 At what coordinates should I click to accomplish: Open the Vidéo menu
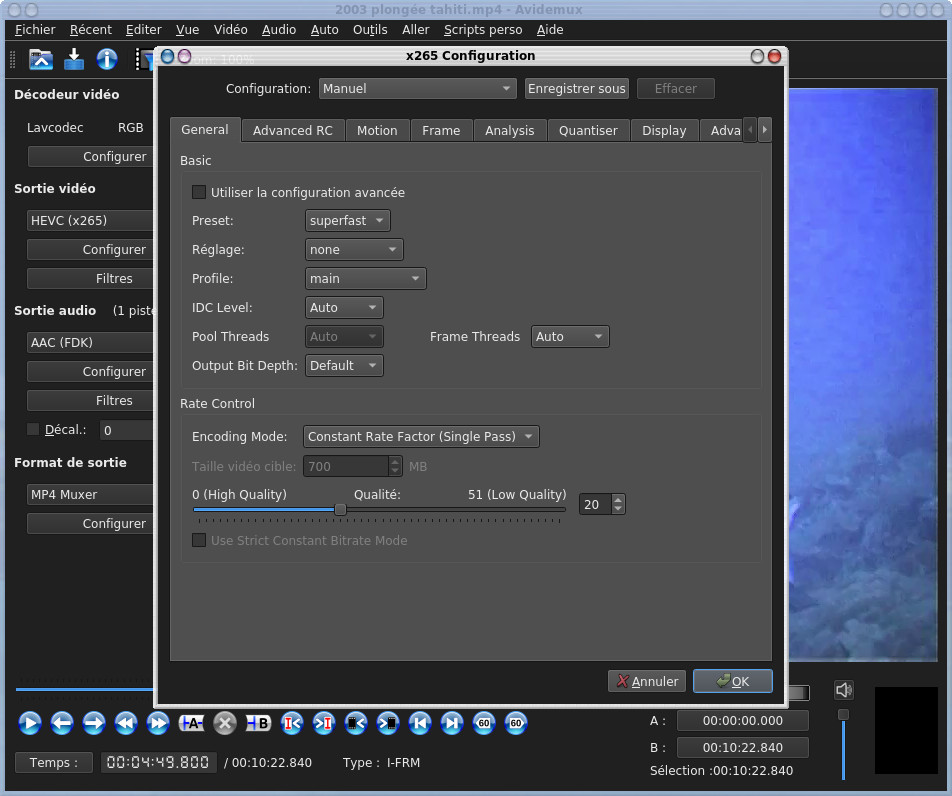tap(230, 30)
